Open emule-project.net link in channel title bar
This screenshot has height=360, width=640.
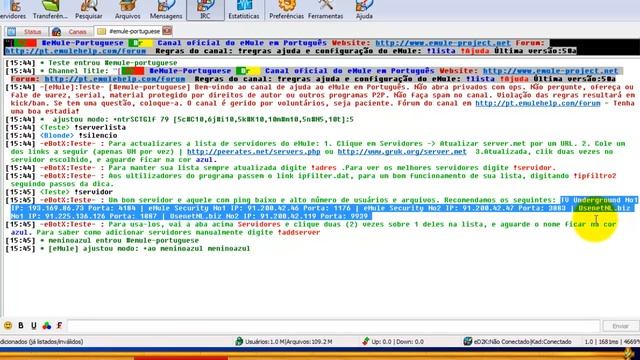click(x=443, y=43)
